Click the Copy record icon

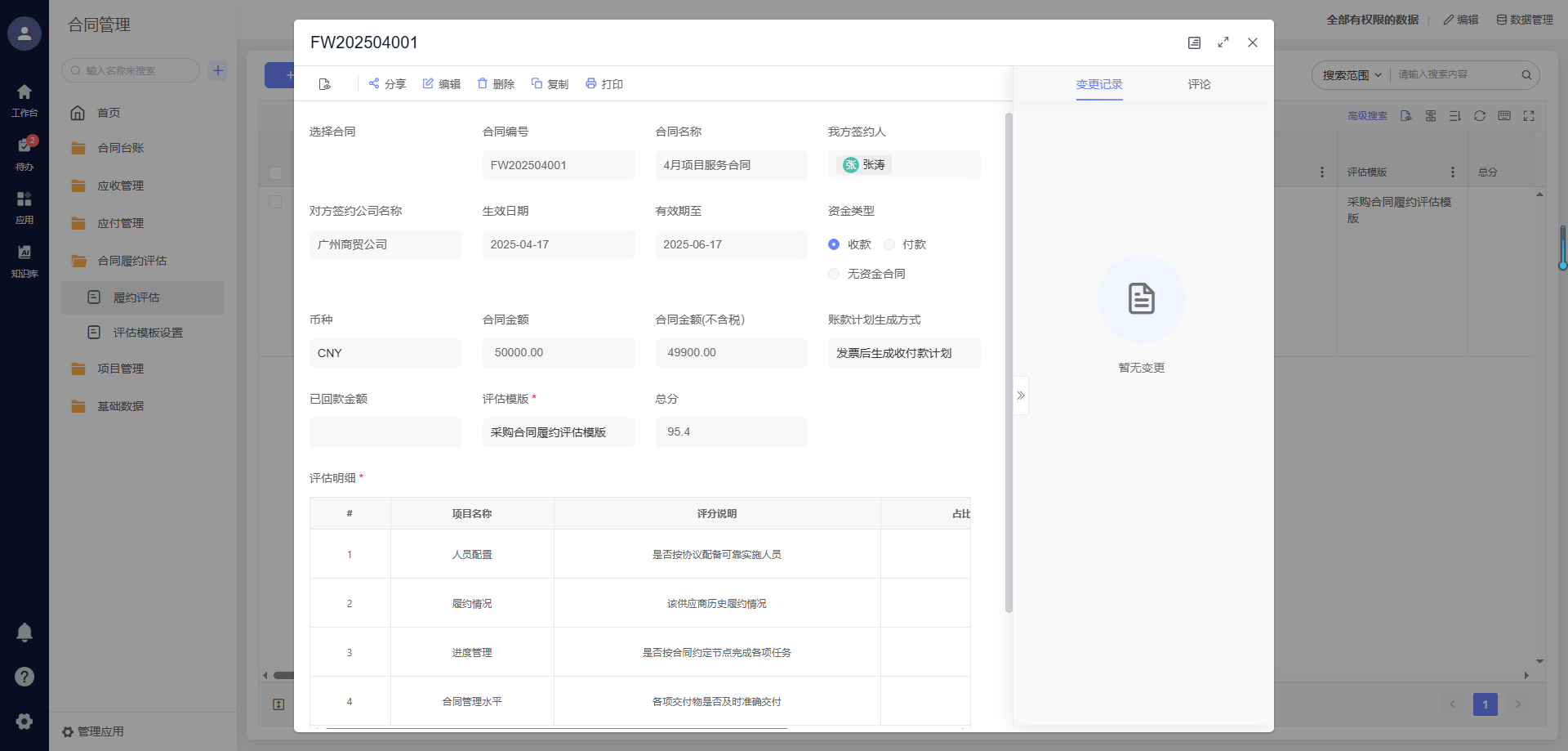[x=537, y=83]
